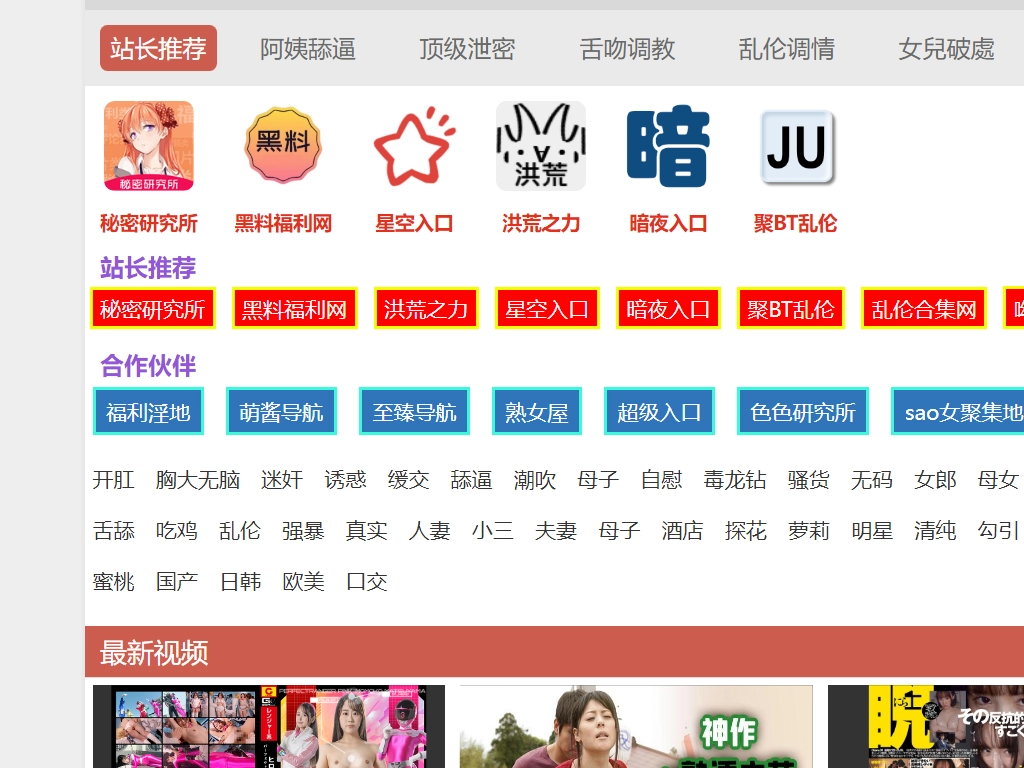Image resolution: width=1024 pixels, height=768 pixels.
Task: Click the 秘密研究所 anime girl icon
Action: pos(148,146)
